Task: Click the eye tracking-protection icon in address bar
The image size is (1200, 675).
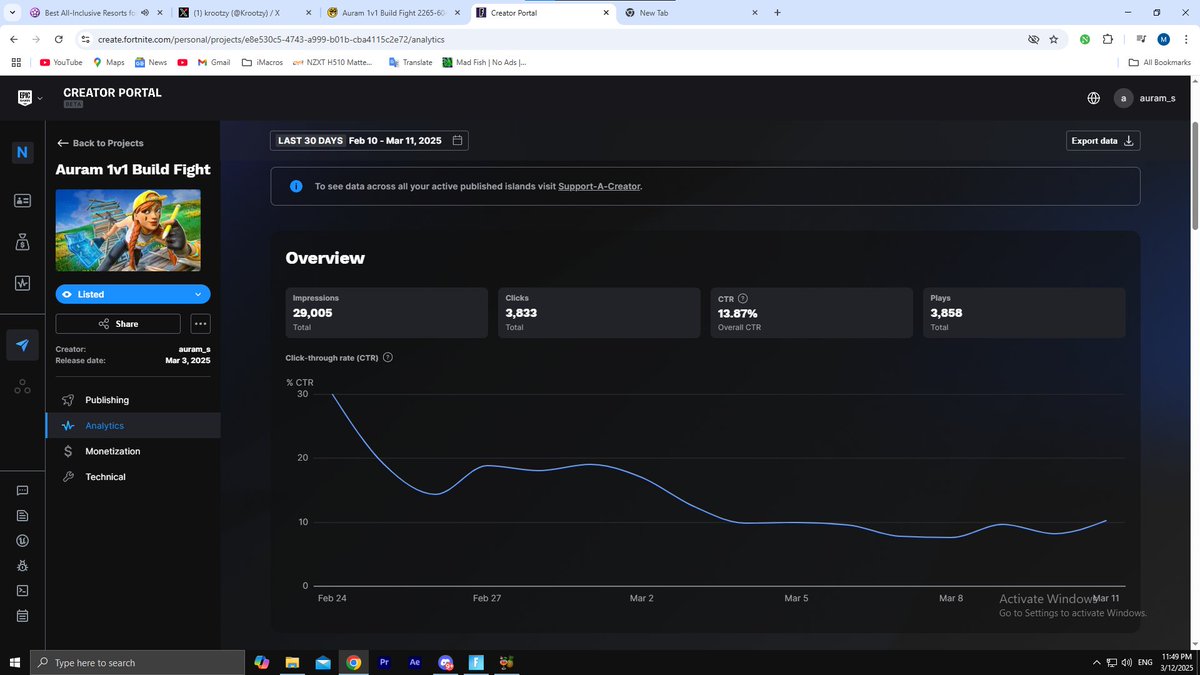Action: point(1033,39)
